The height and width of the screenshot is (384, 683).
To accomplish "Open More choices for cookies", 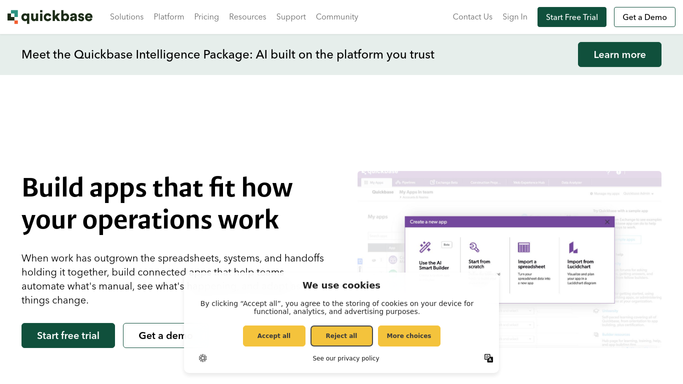I will [409, 336].
